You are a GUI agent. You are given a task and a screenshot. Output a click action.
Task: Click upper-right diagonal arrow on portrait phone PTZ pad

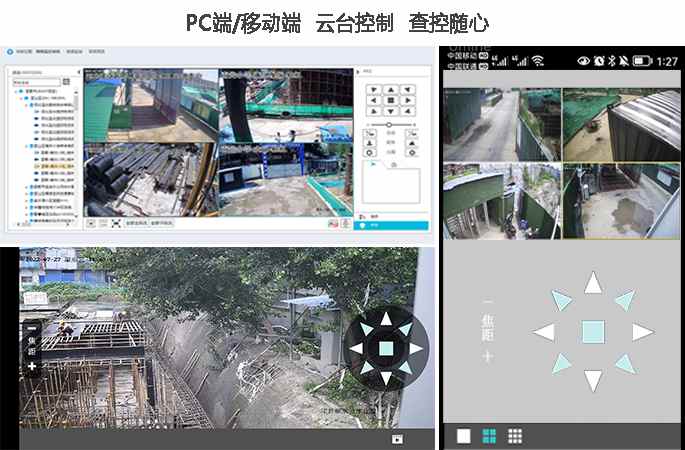tap(625, 300)
